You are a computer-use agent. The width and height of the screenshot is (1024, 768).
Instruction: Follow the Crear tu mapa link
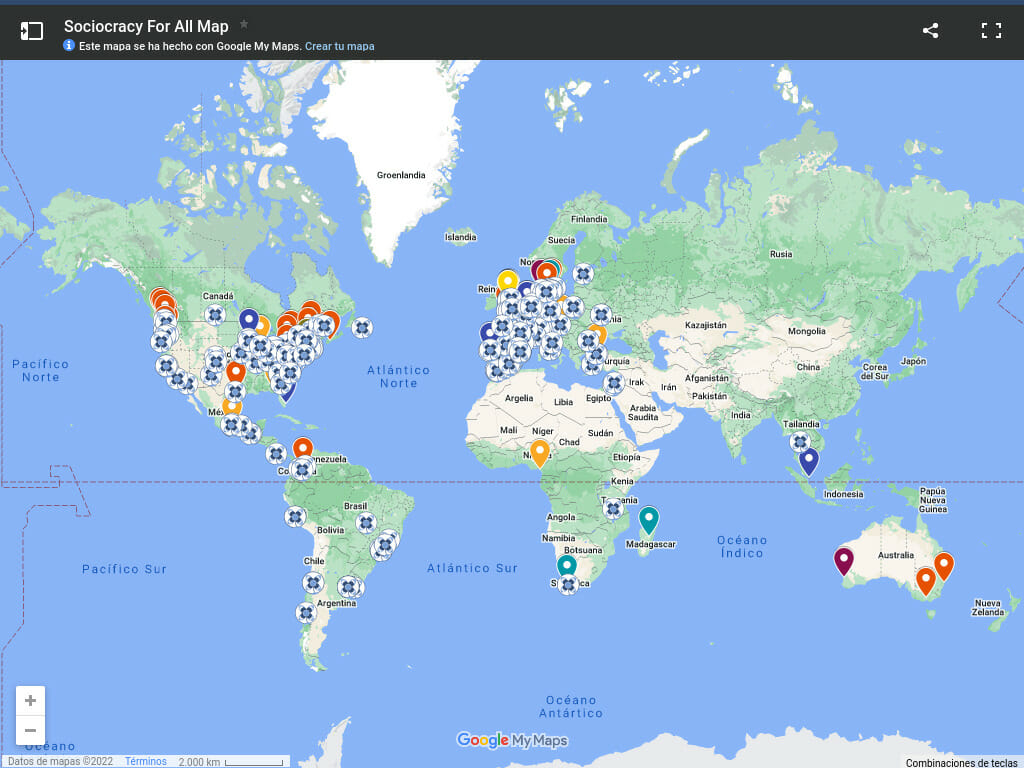click(x=340, y=45)
